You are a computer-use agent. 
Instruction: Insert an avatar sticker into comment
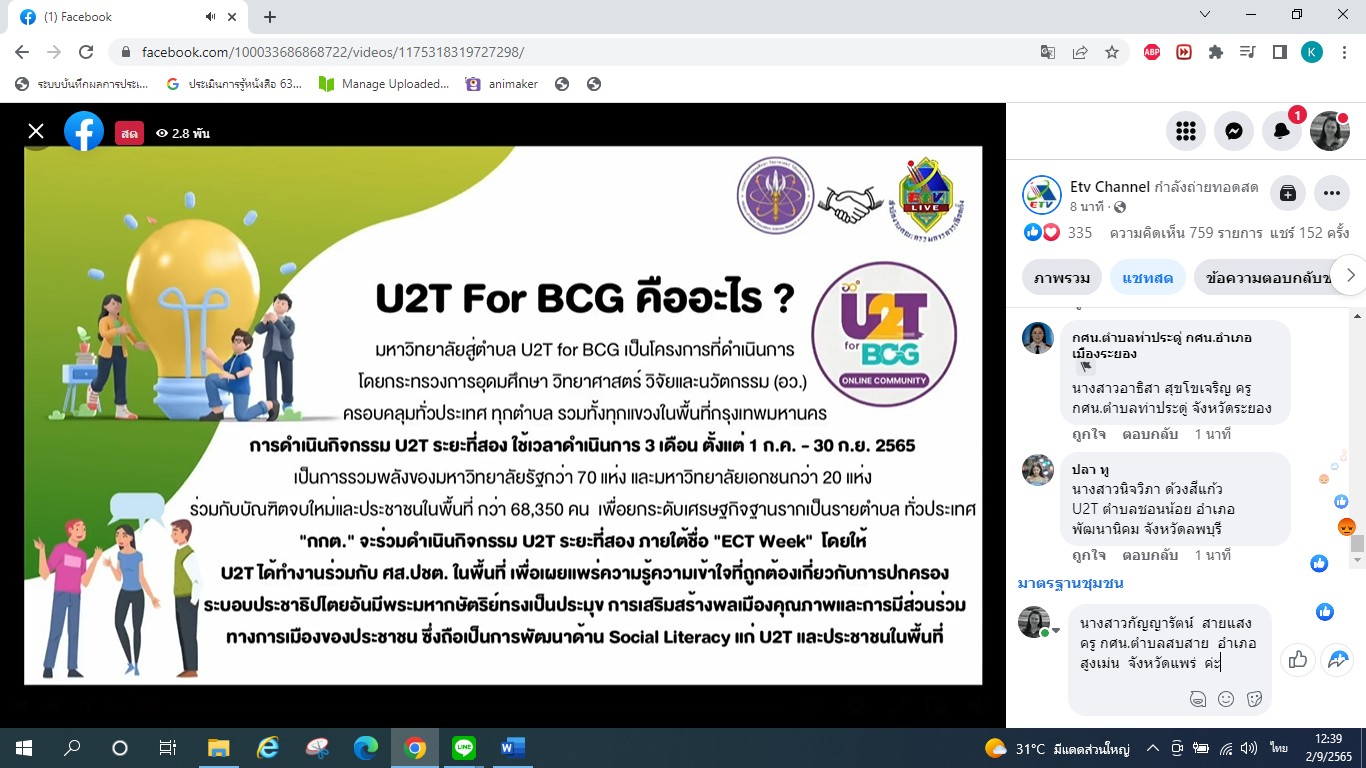coord(1198,699)
